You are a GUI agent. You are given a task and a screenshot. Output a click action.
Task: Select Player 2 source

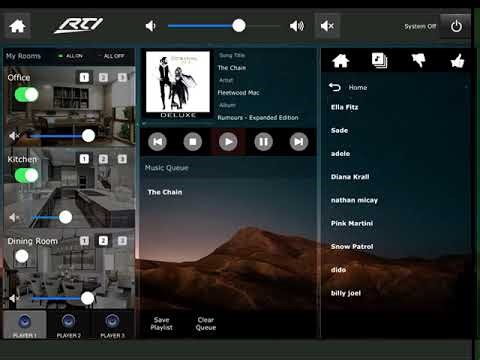click(x=69, y=325)
